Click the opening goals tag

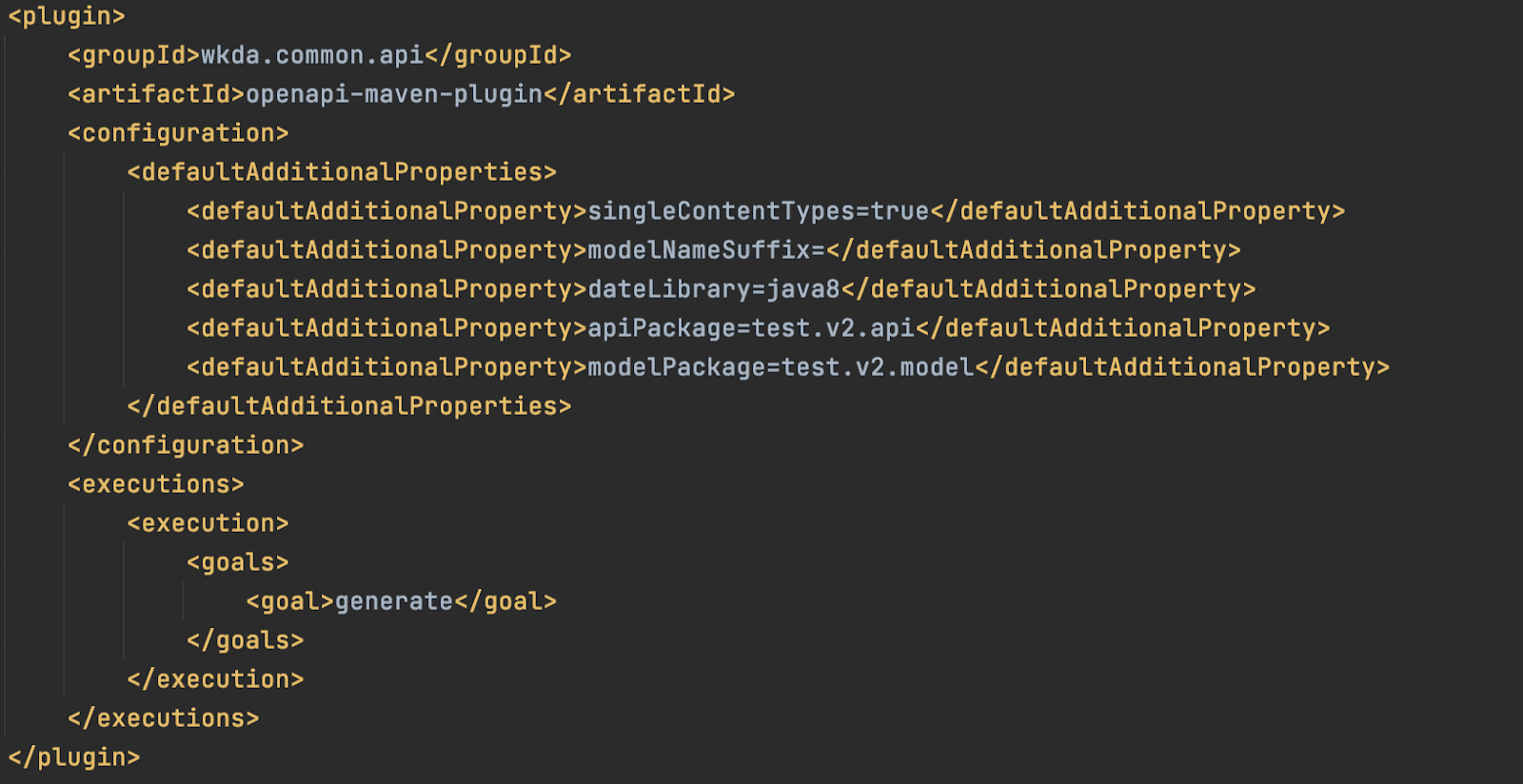click(x=238, y=562)
